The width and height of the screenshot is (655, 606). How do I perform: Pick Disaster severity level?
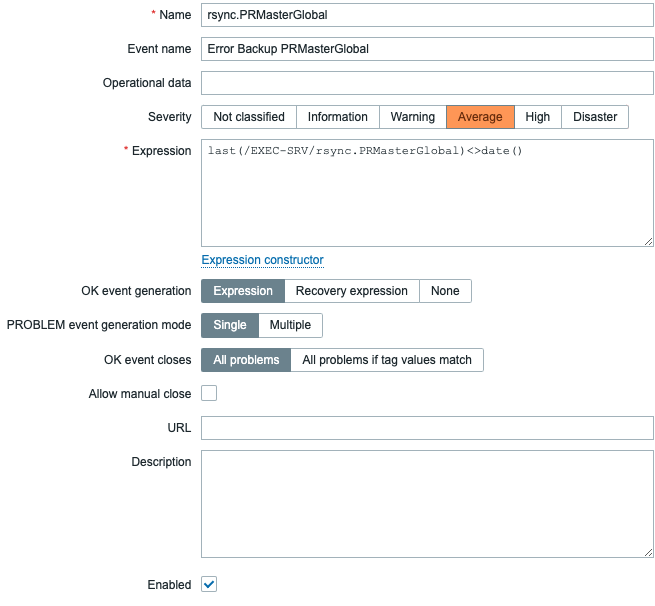coord(595,117)
